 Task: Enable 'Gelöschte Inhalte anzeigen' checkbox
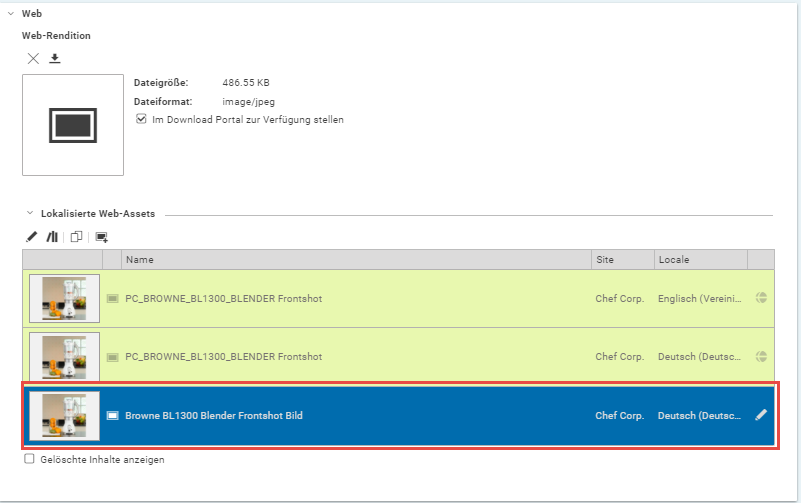pyautogui.click(x=30, y=460)
